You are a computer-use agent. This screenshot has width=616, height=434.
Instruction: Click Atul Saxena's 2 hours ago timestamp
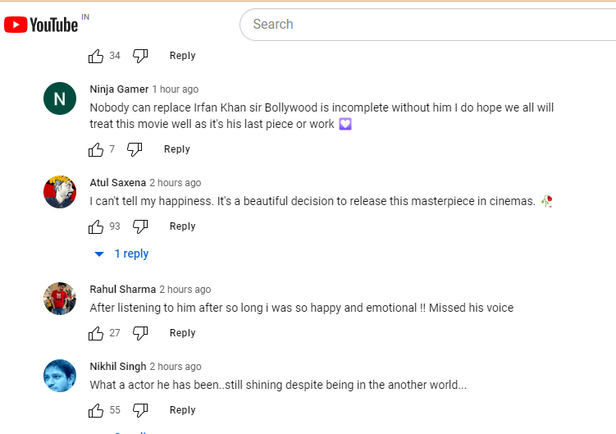tap(175, 183)
